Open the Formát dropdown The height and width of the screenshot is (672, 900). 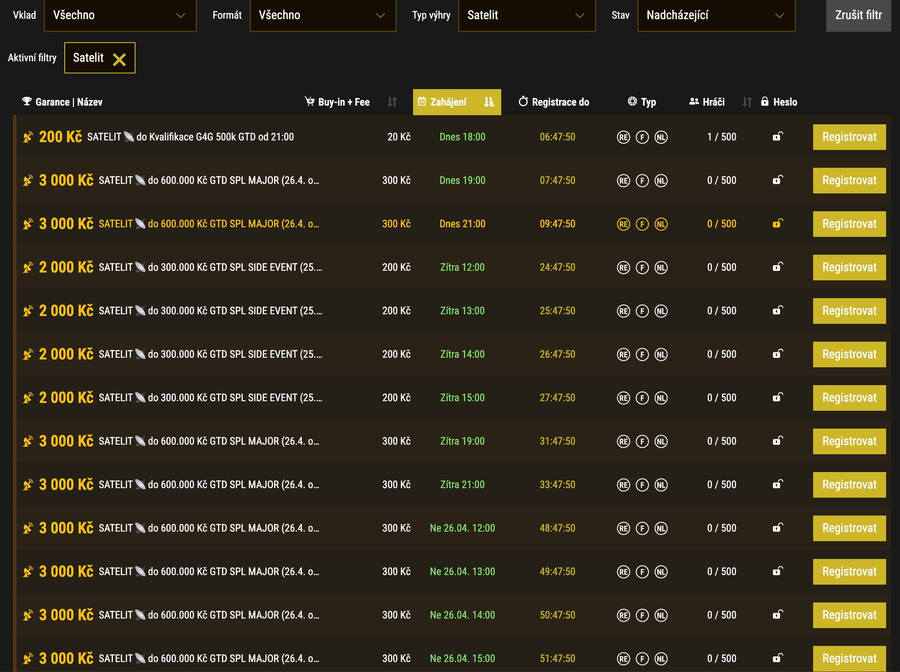[320, 16]
